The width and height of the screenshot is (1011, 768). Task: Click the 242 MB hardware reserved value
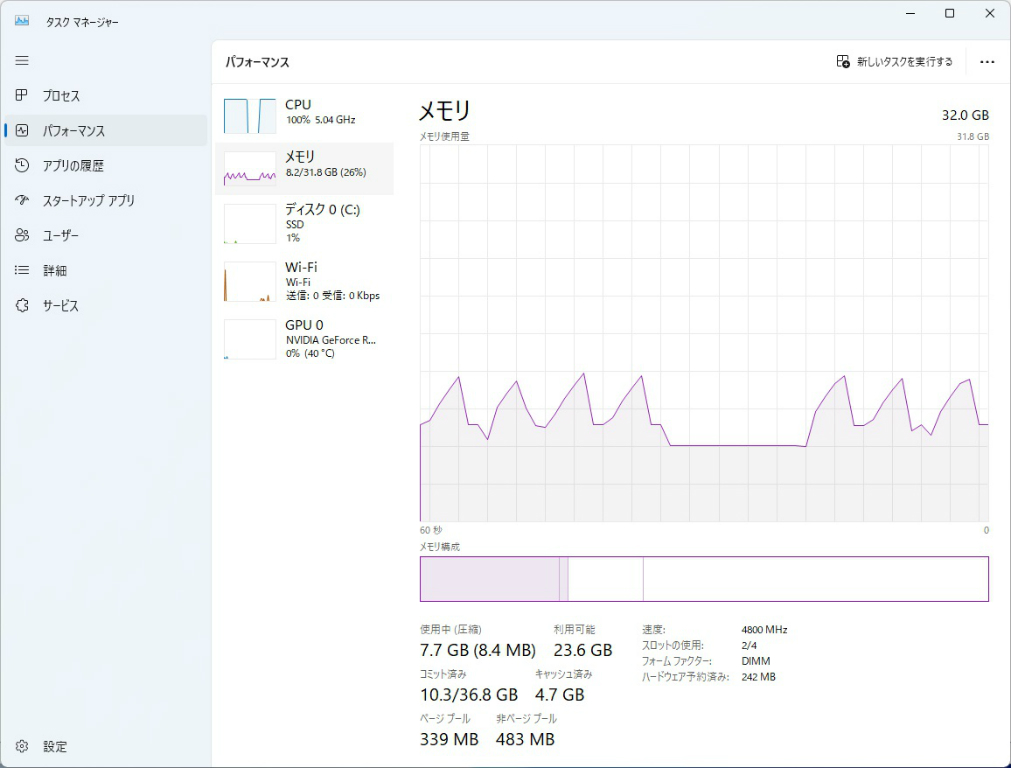(758, 677)
